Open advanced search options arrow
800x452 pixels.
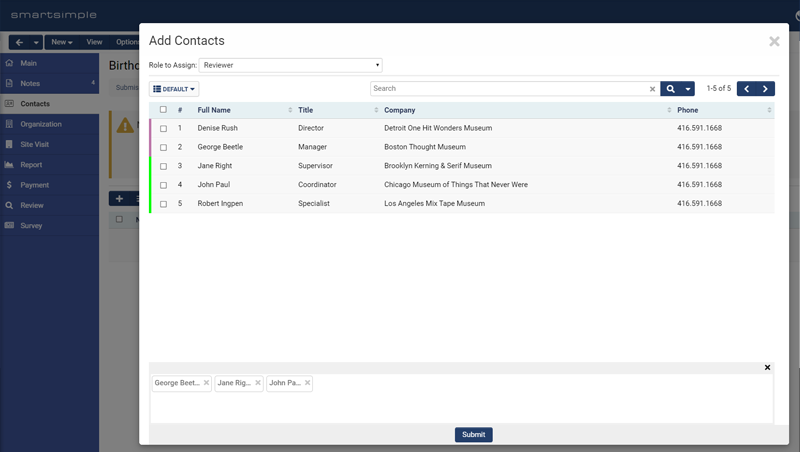tap(688, 89)
